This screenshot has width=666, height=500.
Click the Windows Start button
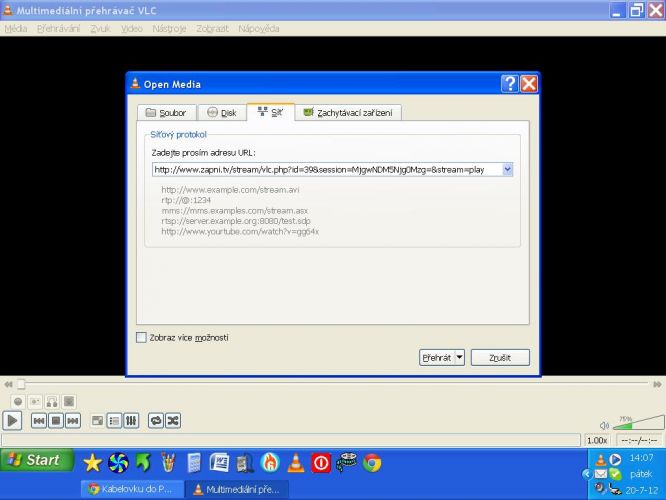(37, 460)
